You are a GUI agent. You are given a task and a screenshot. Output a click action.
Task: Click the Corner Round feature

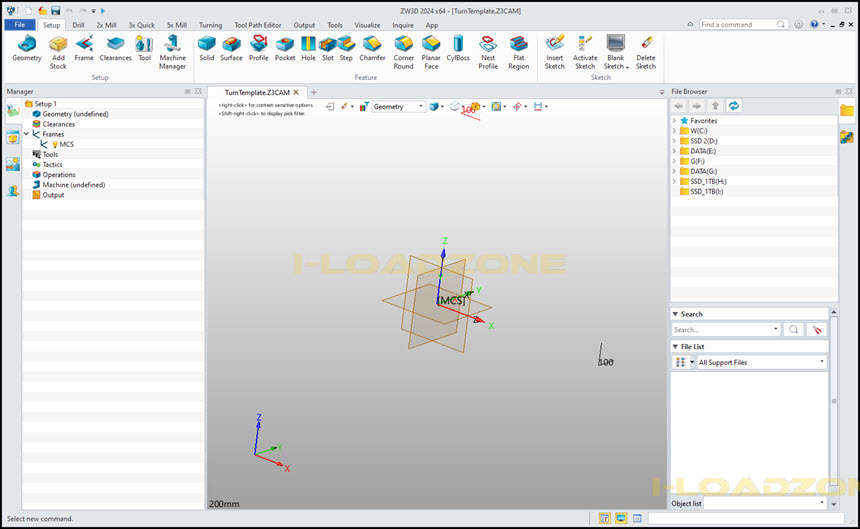pos(403,53)
